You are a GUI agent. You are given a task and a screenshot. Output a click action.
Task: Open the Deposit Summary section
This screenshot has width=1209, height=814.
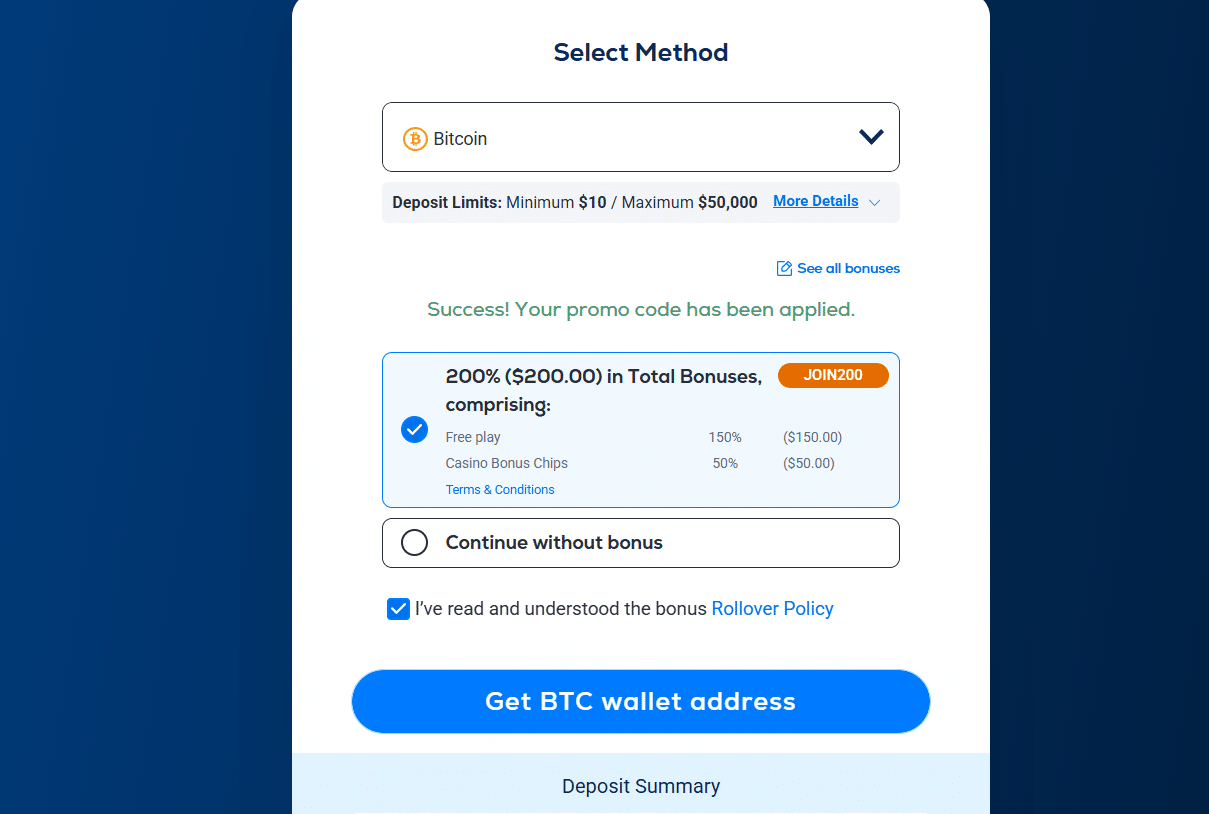click(x=640, y=786)
